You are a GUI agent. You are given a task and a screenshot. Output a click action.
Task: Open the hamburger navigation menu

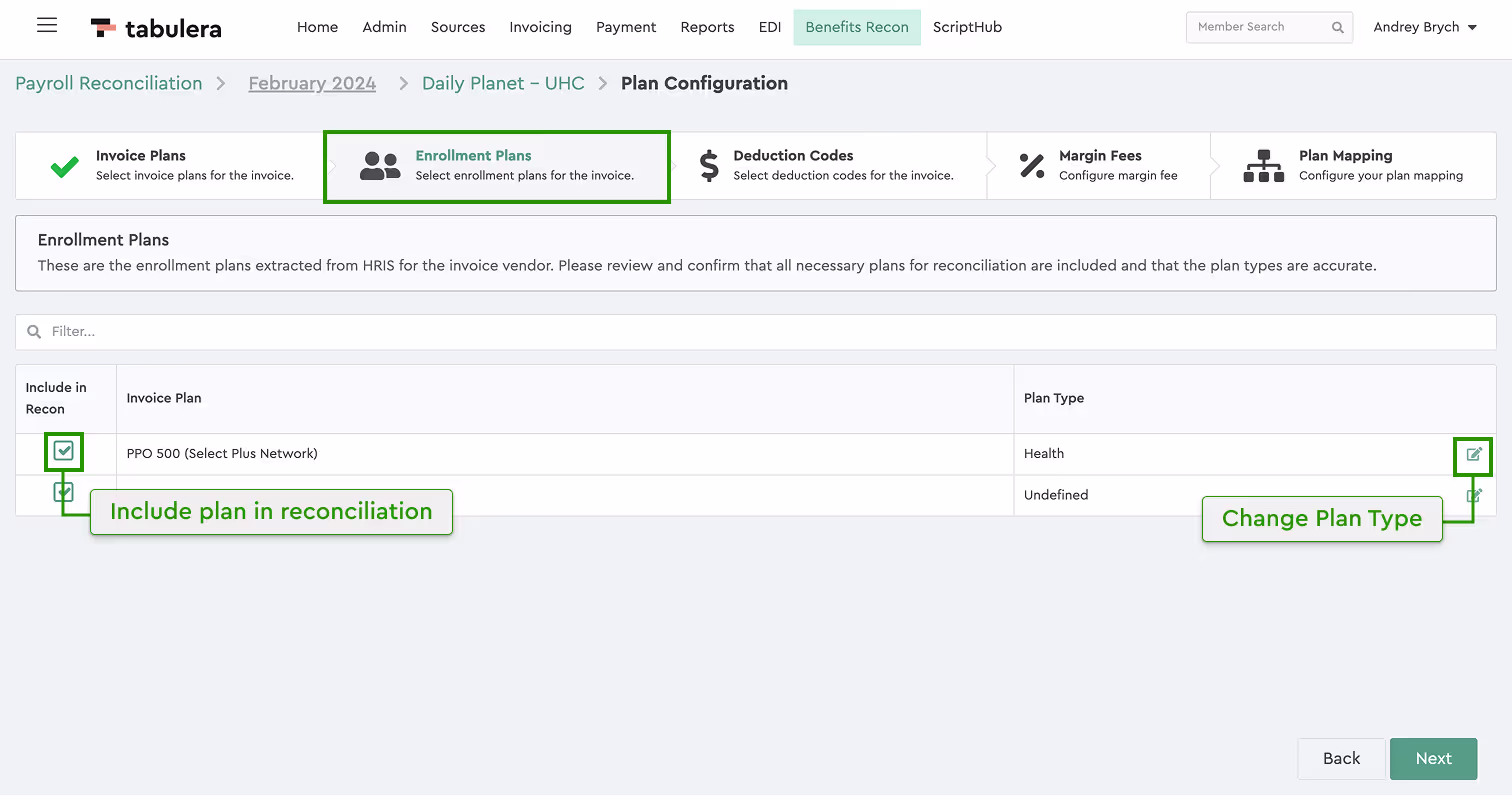pos(47,26)
